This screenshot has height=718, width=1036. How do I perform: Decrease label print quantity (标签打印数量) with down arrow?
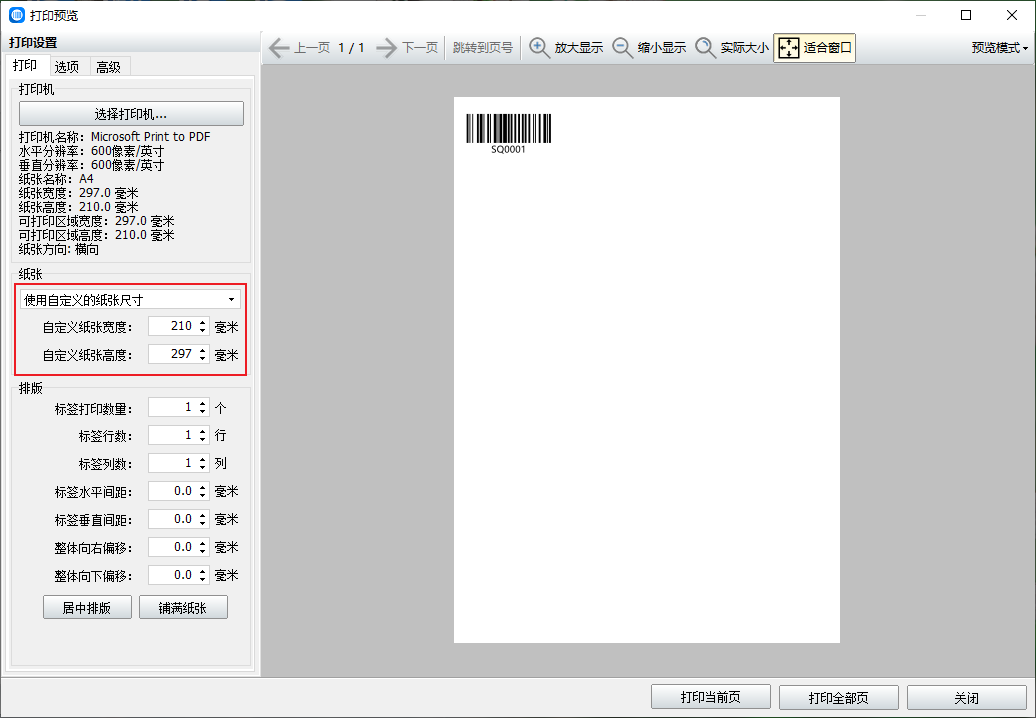(x=202, y=412)
